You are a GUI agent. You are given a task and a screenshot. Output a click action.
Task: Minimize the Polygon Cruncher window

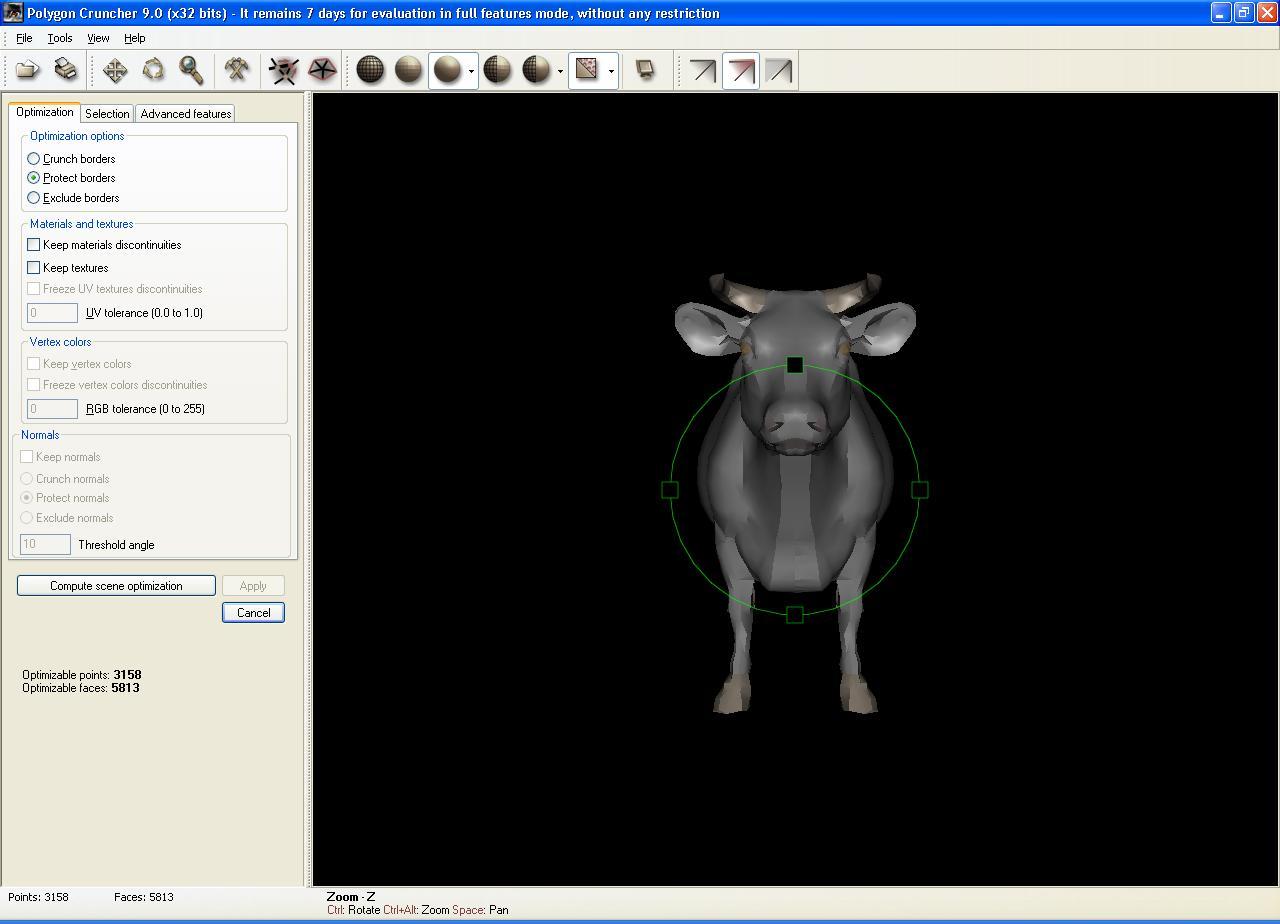(x=1221, y=13)
